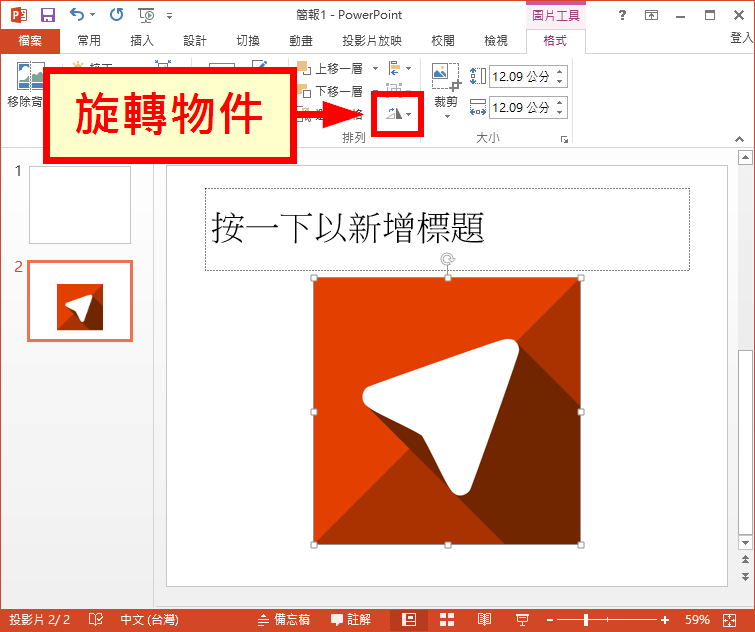This screenshot has height=632, width=755.
Task: Click the 59% zoom level
Action: click(x=697, y=619)
